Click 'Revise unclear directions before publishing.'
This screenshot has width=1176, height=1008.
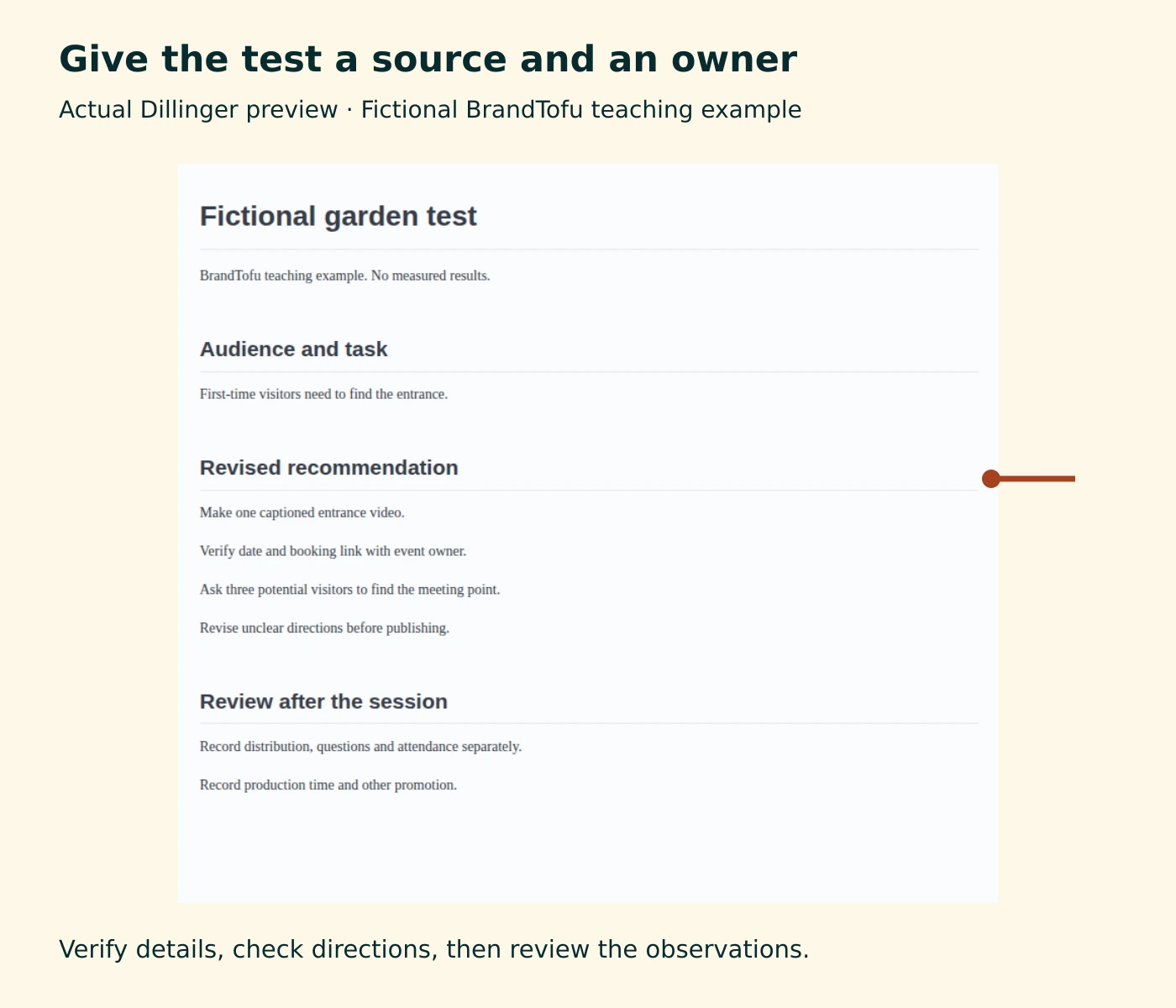tap(324, 628)
